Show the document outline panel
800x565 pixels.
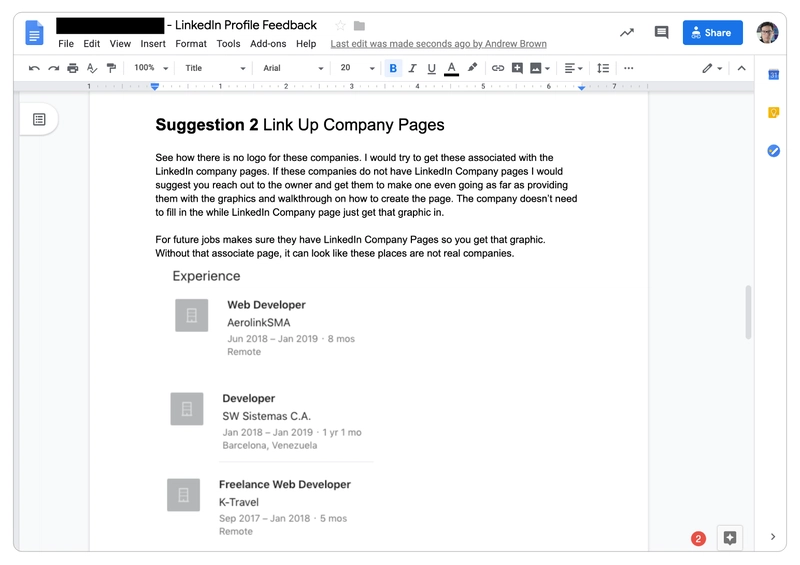(x=39, y=119)
